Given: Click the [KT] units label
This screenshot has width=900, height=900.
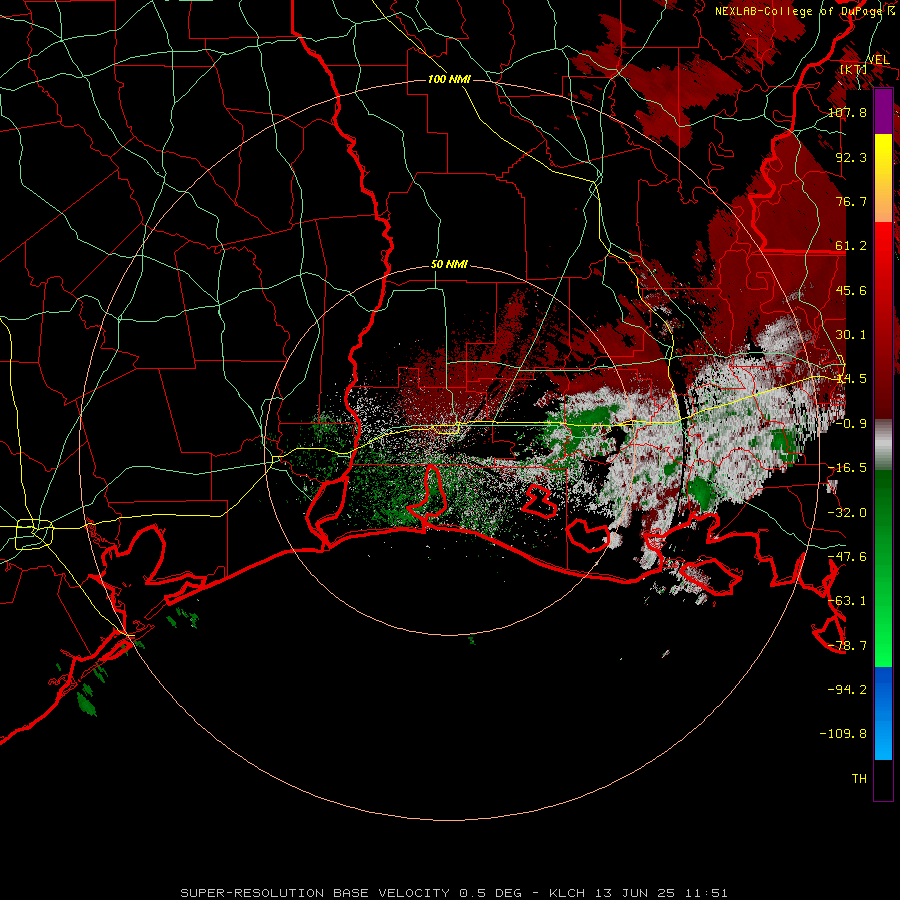Looking at the screenshot, I should (854, 69).
